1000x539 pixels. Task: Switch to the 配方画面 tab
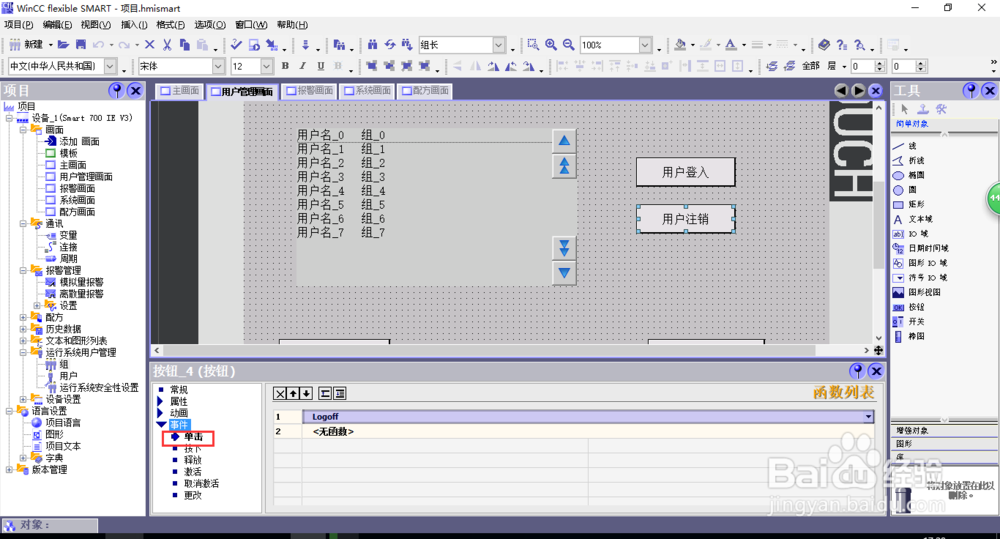425,91
